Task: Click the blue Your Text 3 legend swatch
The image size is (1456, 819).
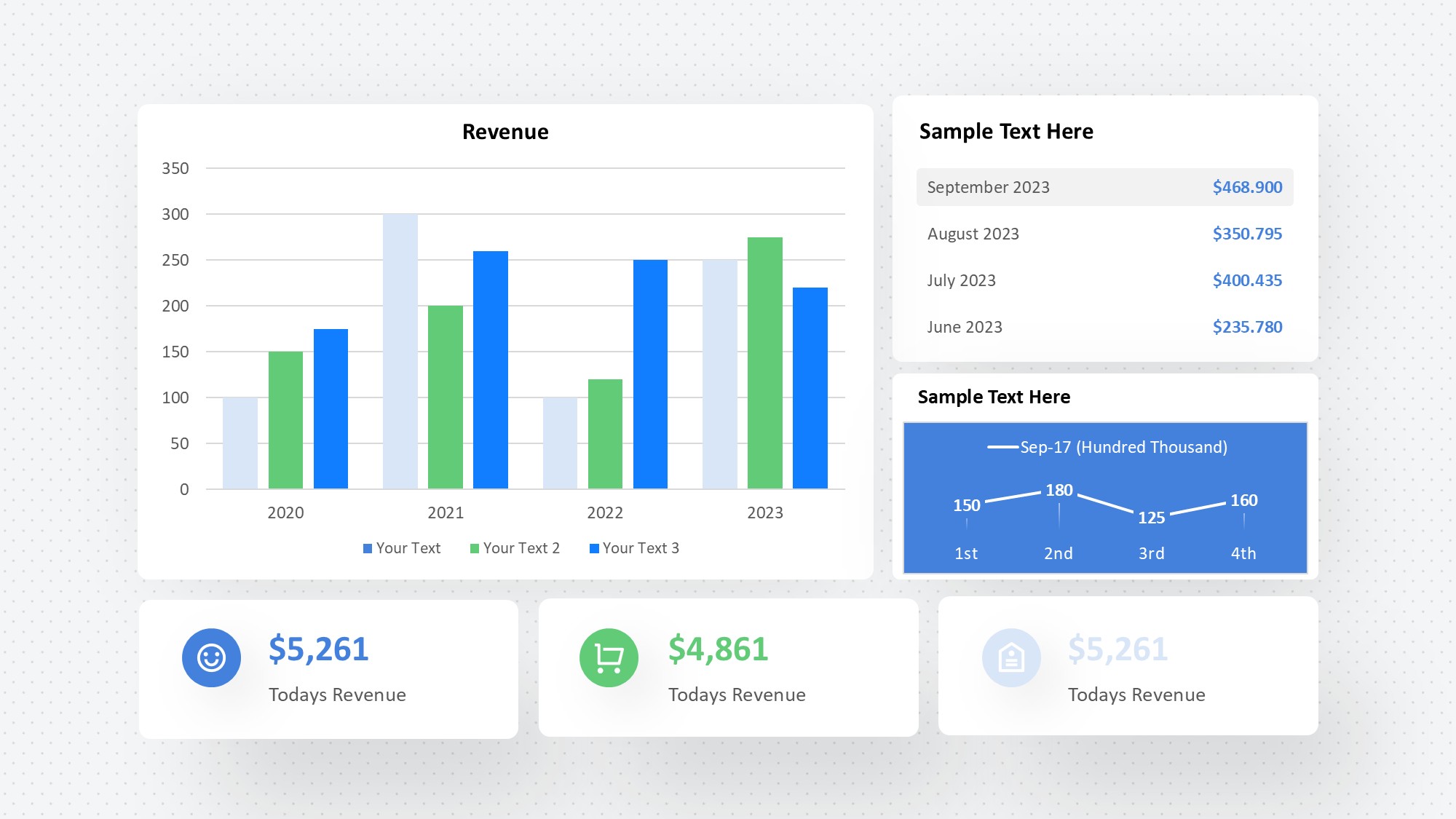Action: pyautogui.click(x=594, y=548)
